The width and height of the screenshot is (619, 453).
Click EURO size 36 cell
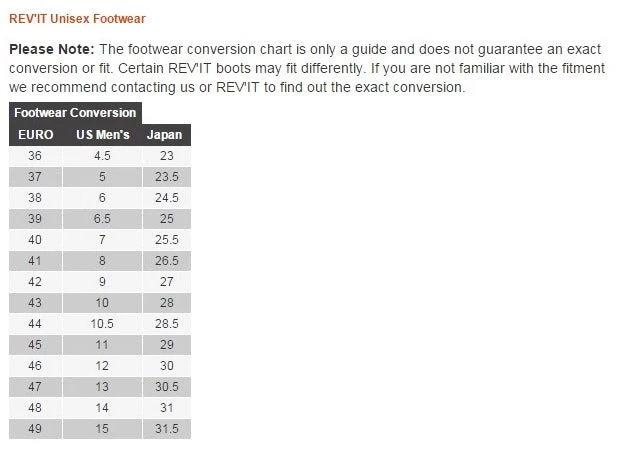(x=35, y=156)
